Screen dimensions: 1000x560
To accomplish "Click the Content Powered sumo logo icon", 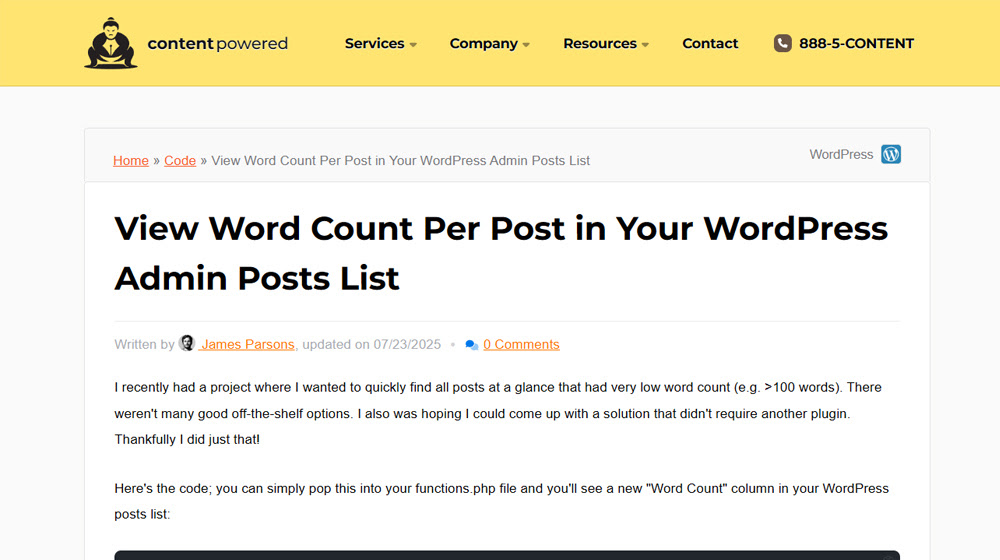I will coord(110,43).
